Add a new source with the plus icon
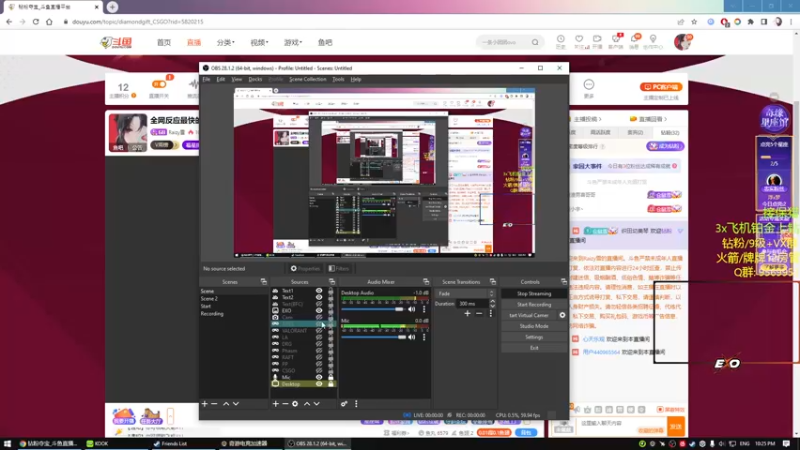Viewport: 800px width, 450px height. [x=276, y=404]
